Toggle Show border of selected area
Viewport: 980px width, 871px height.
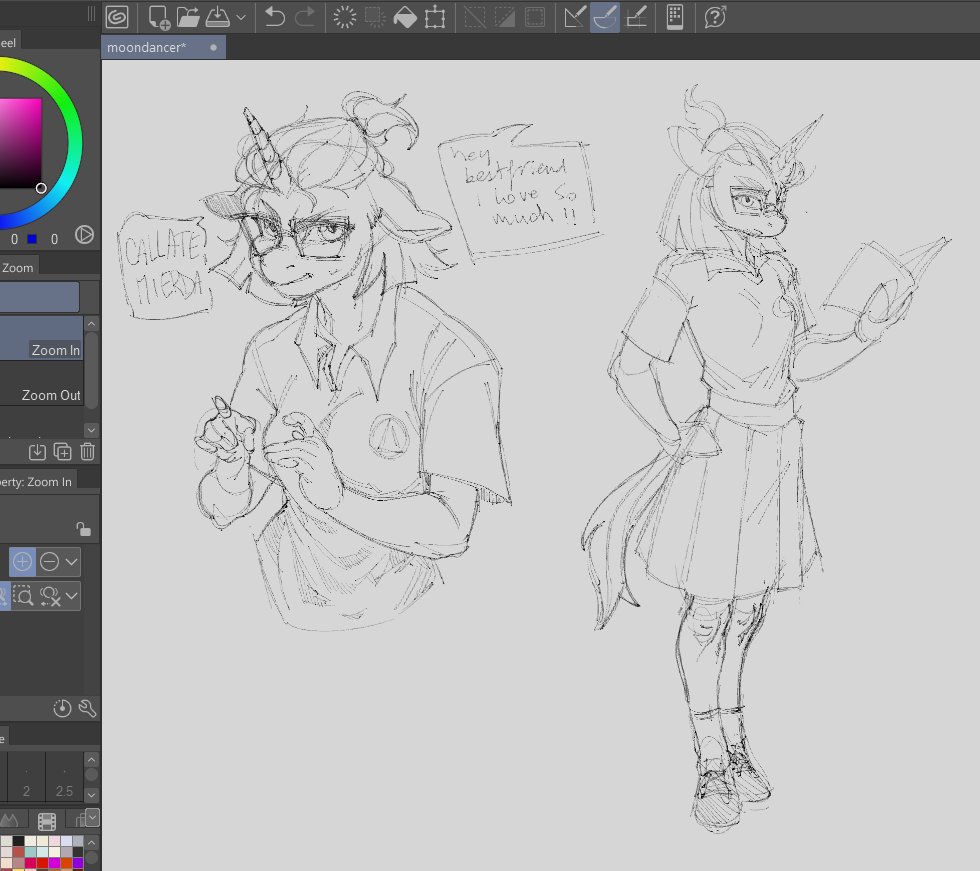tap(535, 17)
